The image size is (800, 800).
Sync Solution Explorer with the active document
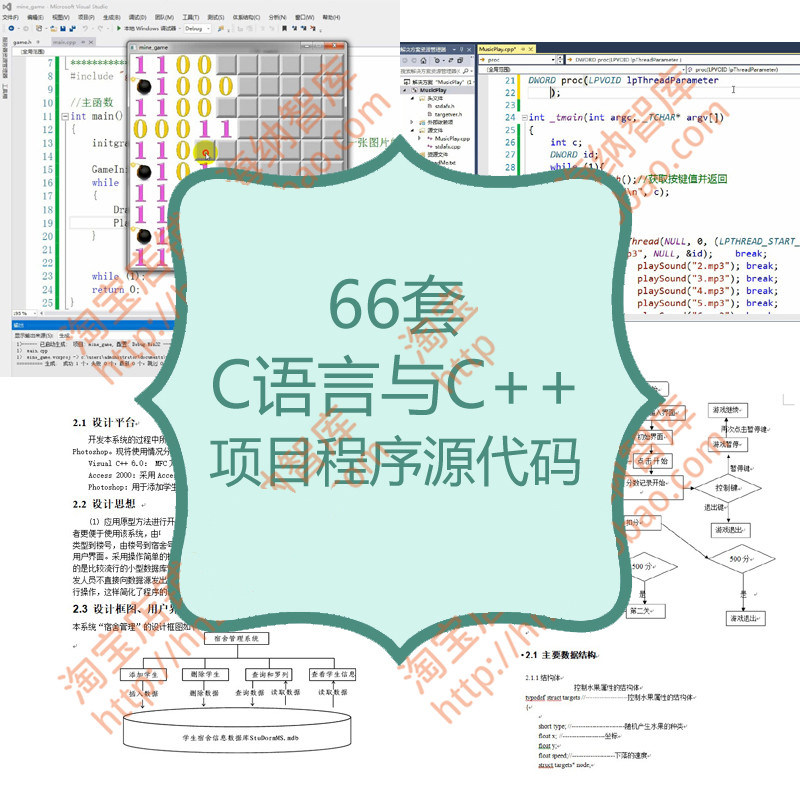click(450, 61)
